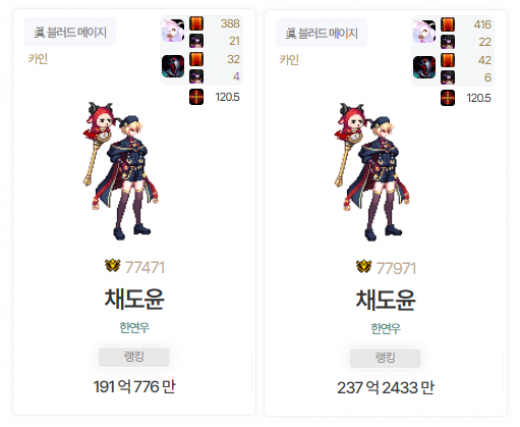Click character name 채도윤 on left card
Viewport: 520px width, 427px height.
point(134,299)
